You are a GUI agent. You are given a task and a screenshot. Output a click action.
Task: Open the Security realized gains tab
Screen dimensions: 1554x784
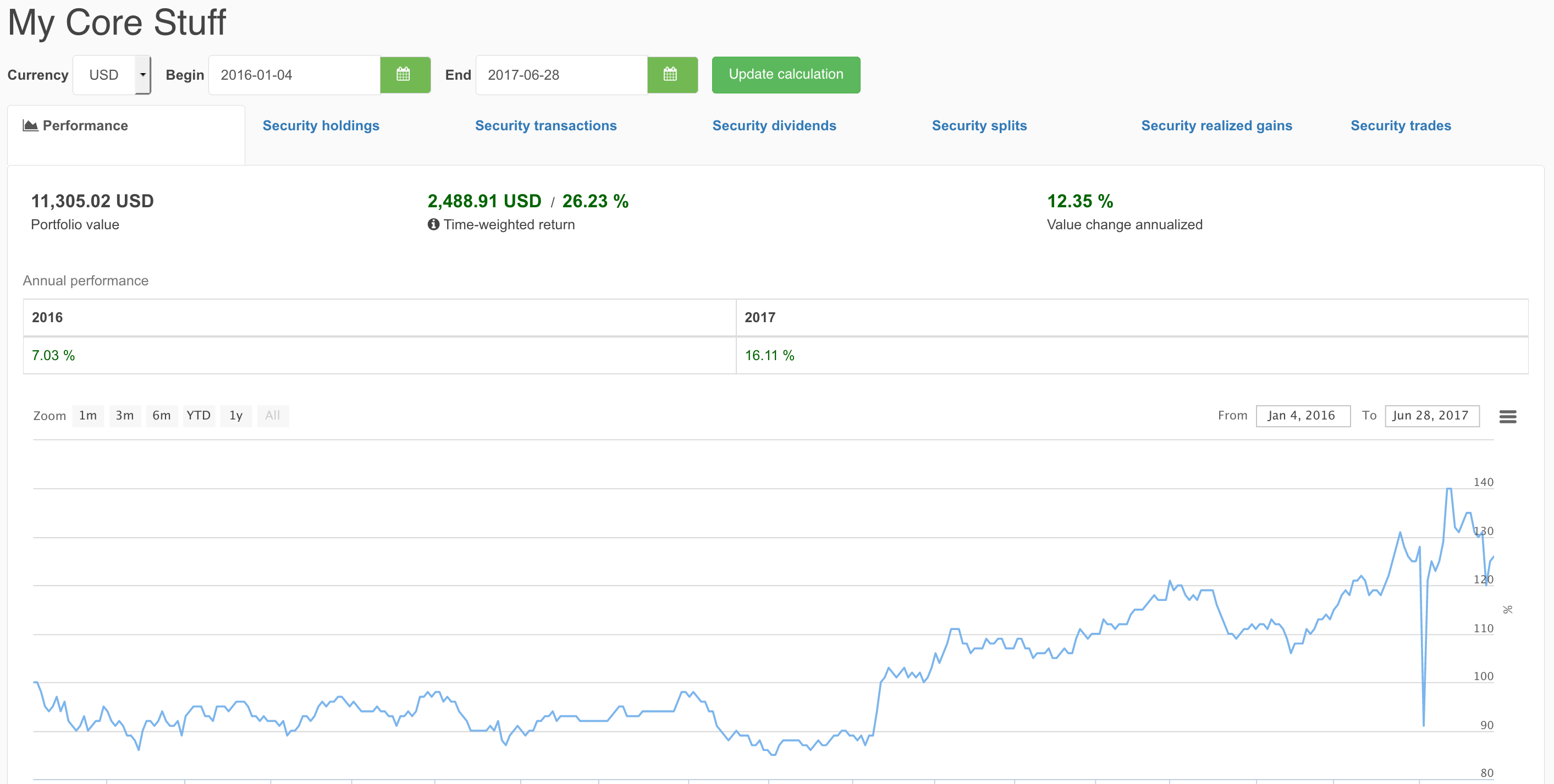1216,125
